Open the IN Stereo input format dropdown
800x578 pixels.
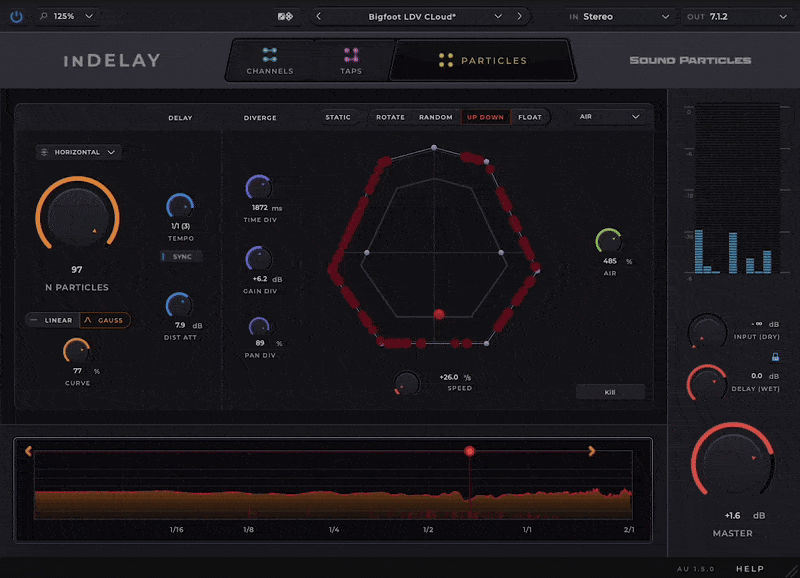(x=619, y=17)
